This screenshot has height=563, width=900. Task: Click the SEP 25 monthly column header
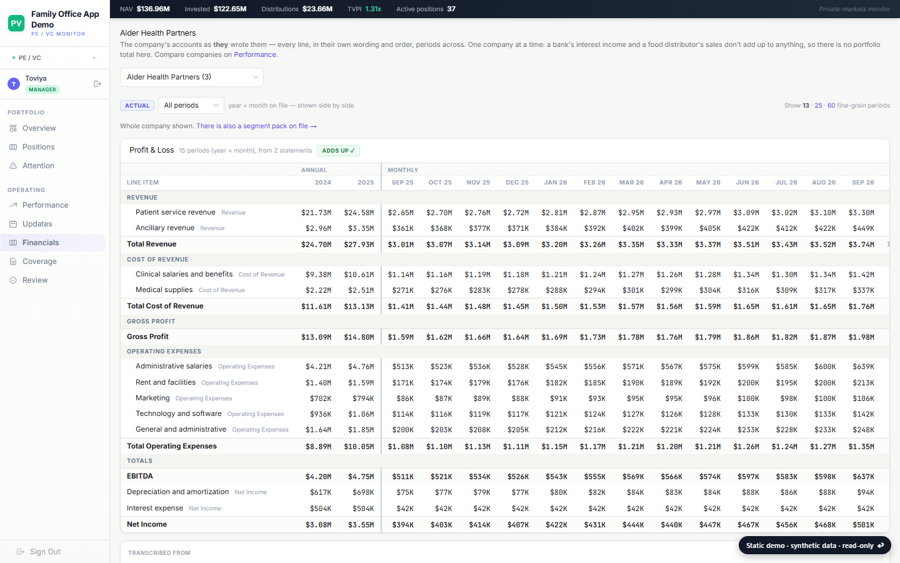click(x=402, y=183)
